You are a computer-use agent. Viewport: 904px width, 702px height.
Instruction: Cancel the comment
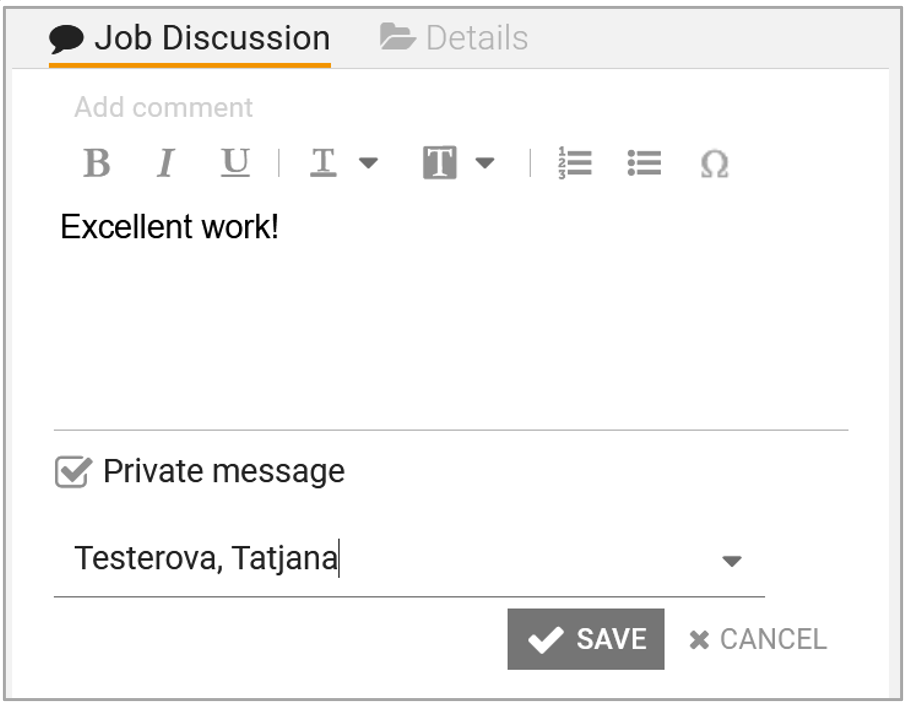[758, 639]
